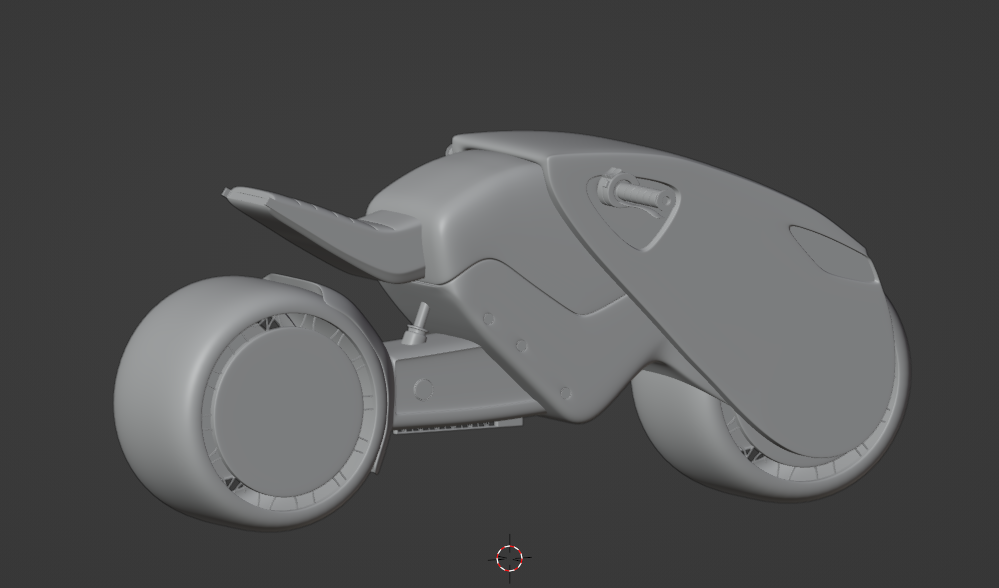Select the flat hub disc of the rear wheel
The width and height of the screenshot is (999, 588).
[288, 412]
